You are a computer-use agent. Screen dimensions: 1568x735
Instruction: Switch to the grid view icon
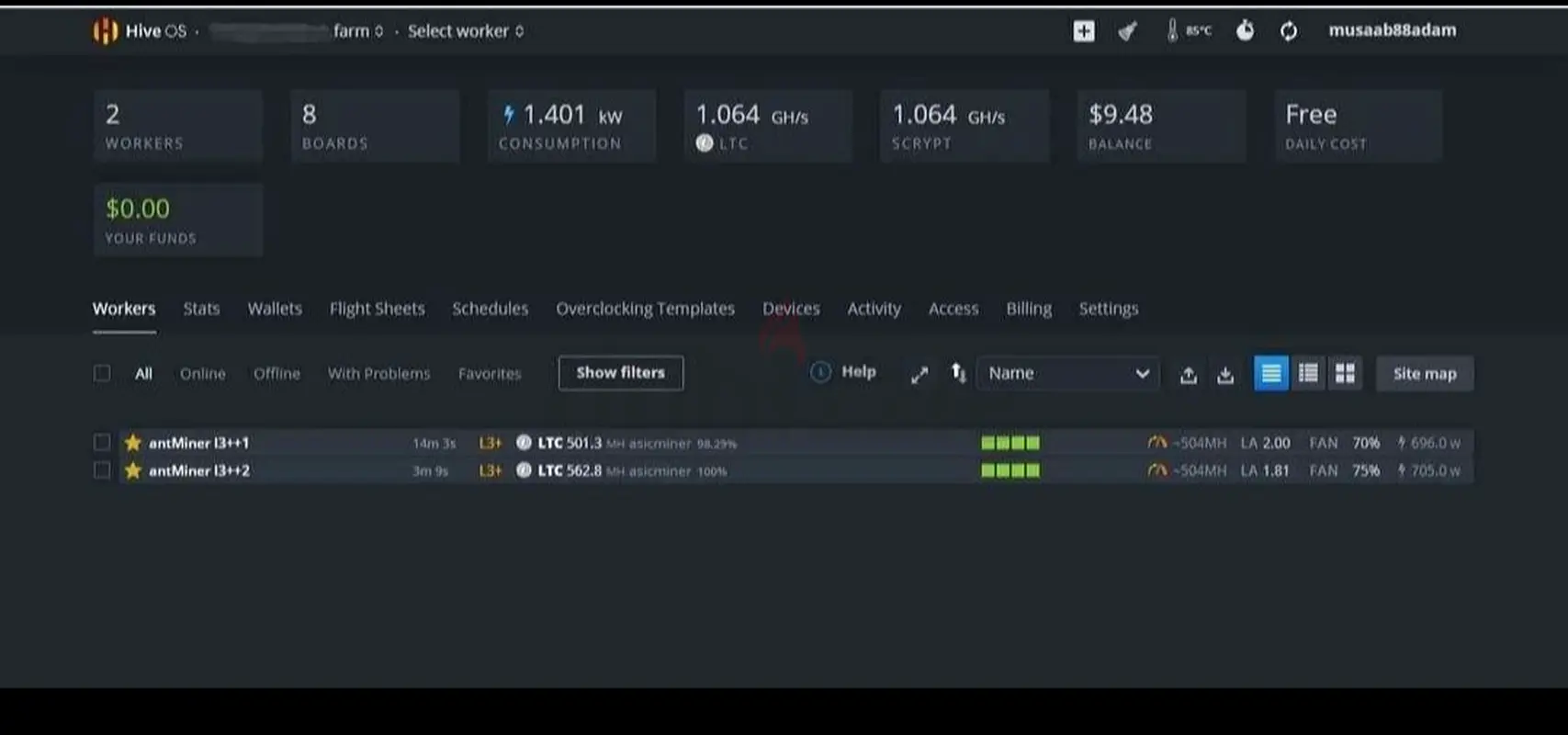[x=1345, y=373]
